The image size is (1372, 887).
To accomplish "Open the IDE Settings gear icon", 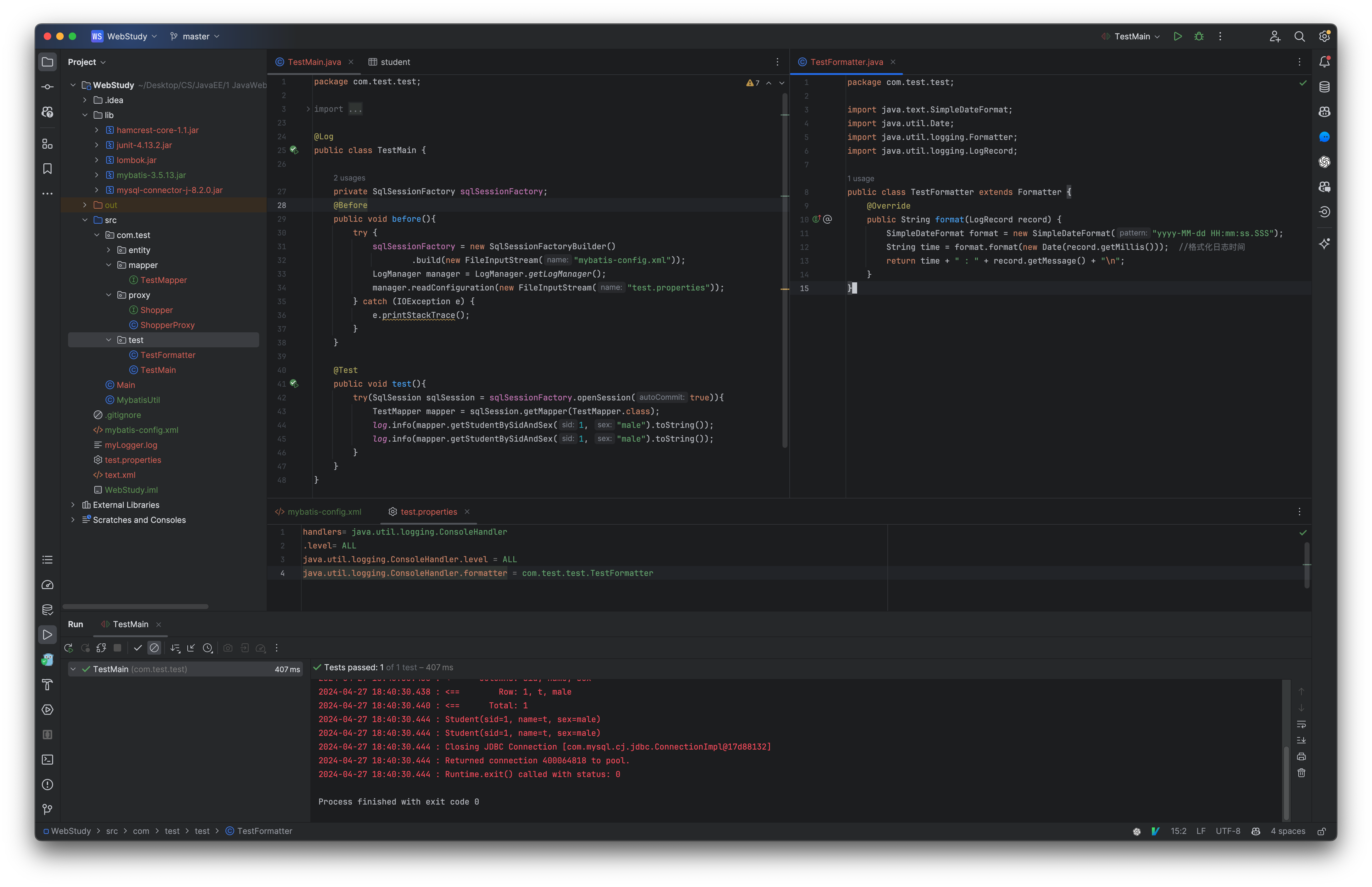I will click(x=1324, y=36).
